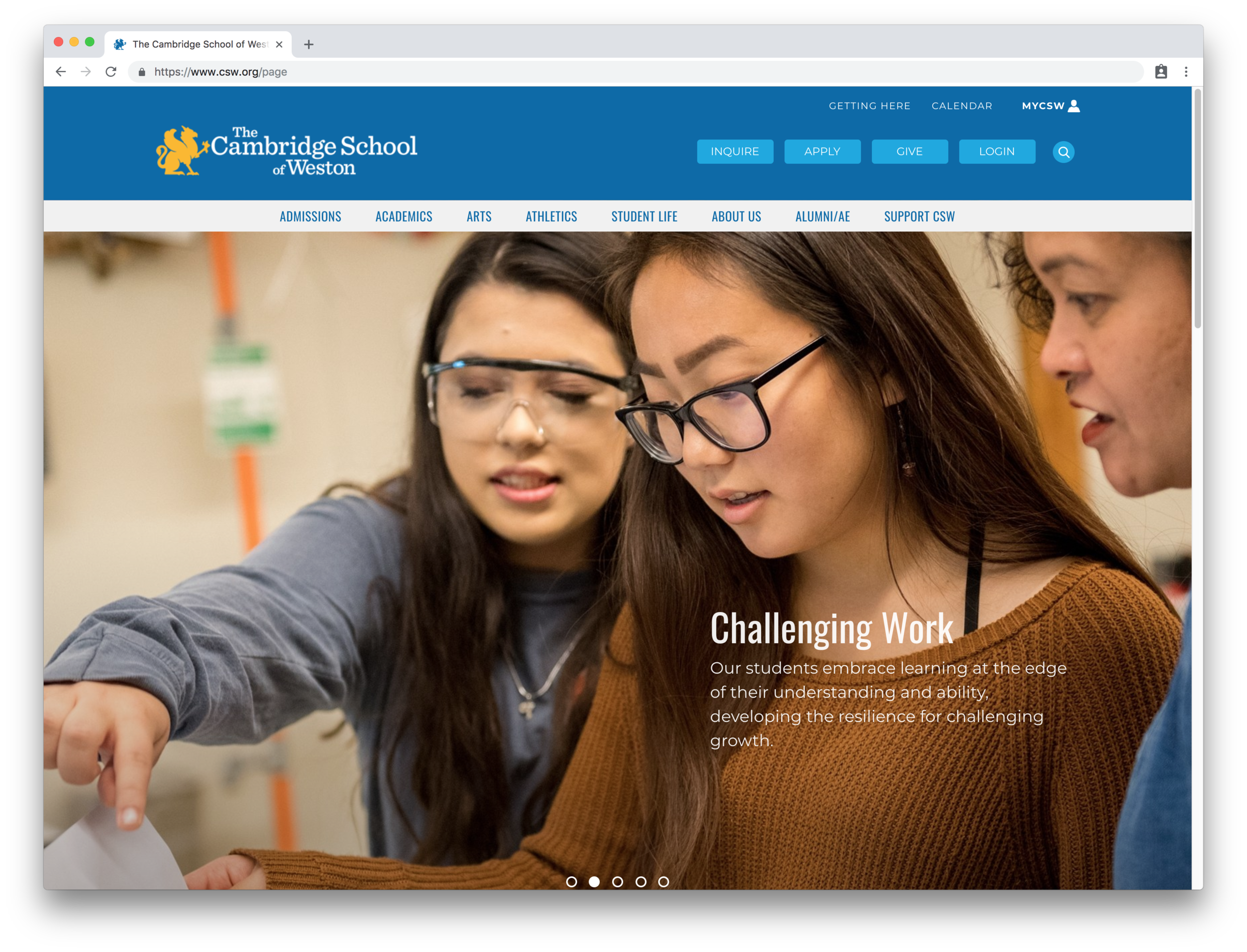Expand the ADMISSIONS navigation dropdown
The width and height of the screenshot is (1247, 952).
coord(309,216)
